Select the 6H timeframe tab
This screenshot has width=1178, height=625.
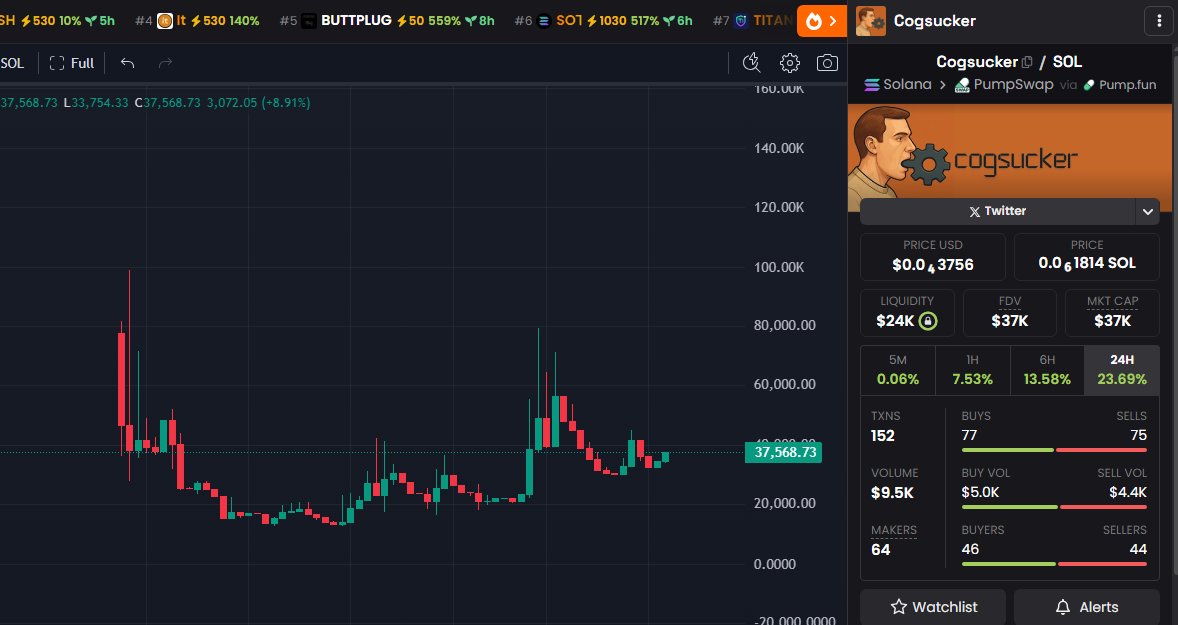pyautogui.click(x=1047, y=370)
